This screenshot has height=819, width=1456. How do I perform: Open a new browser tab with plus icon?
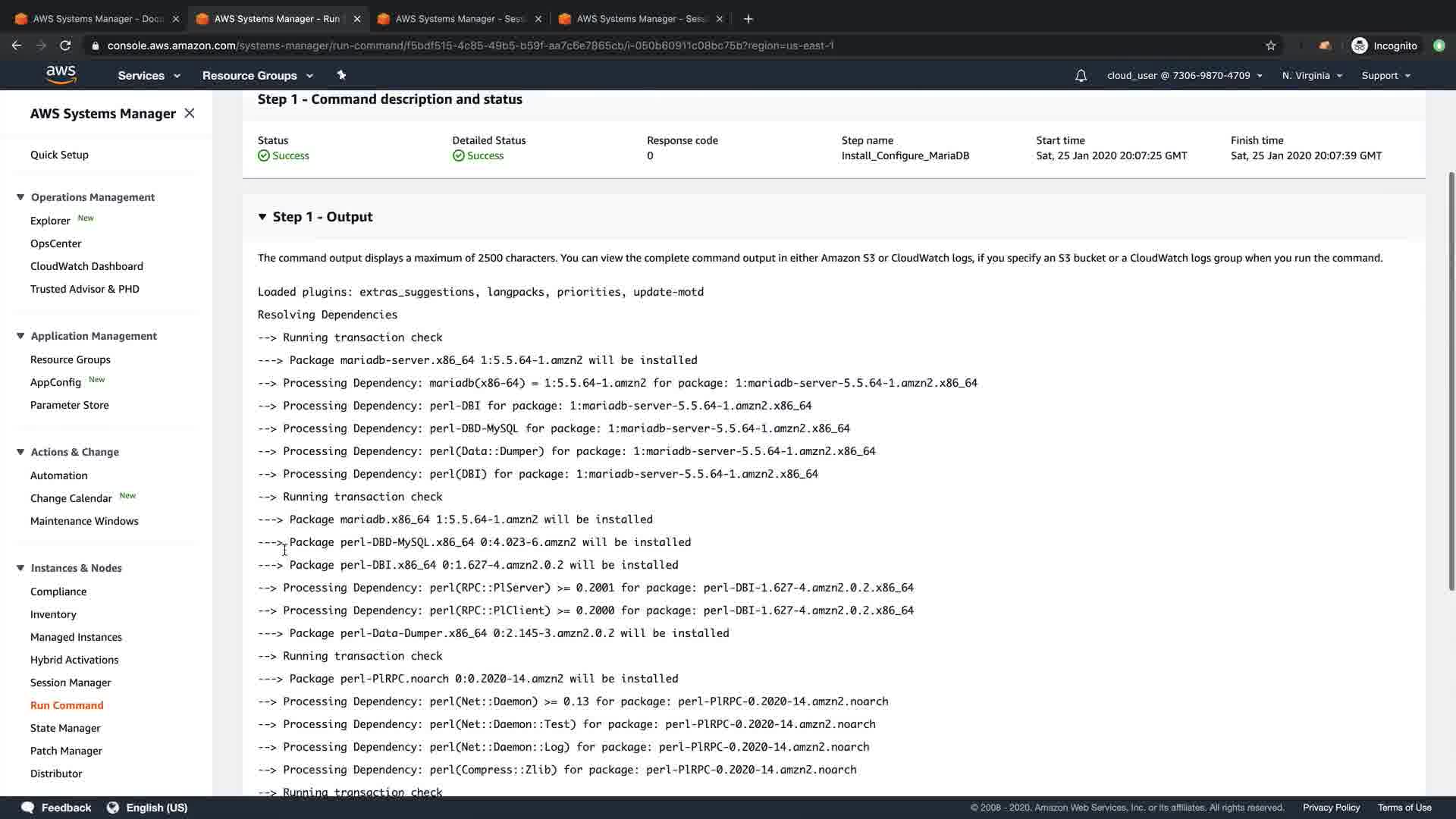(x=748, y=19)
